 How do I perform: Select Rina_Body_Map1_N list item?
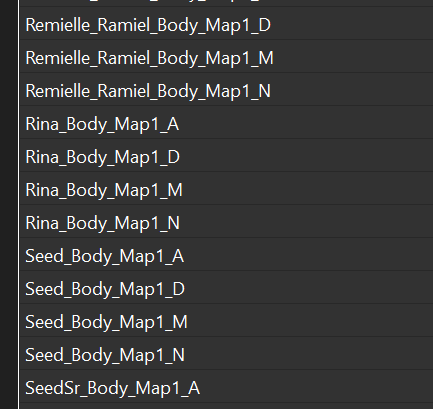tap(227, 221)
